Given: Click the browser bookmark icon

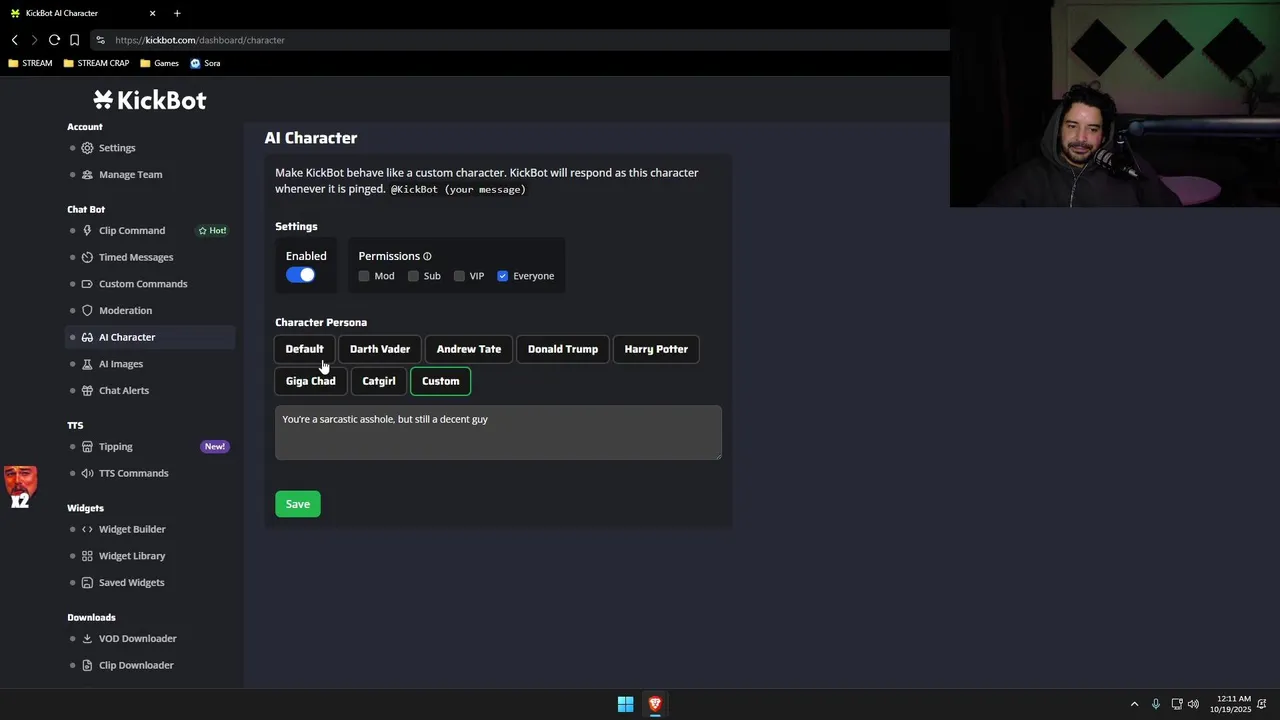Looking at the screenshot, I should click(74, 40).
